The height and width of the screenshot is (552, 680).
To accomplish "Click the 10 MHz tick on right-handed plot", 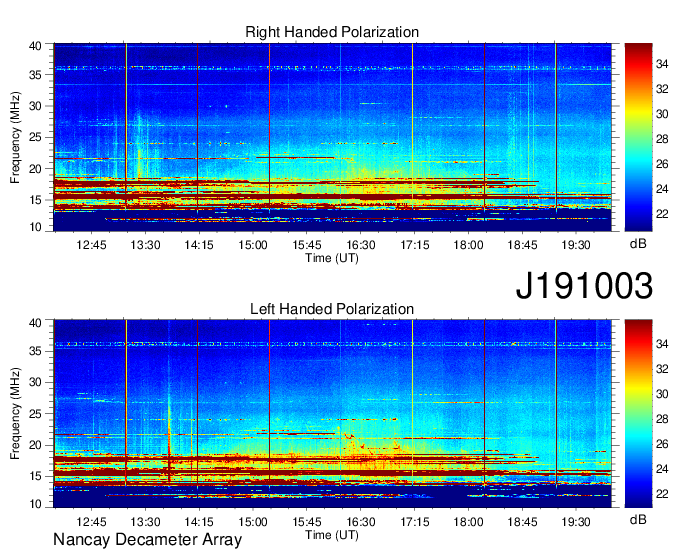I will point(35,227).
